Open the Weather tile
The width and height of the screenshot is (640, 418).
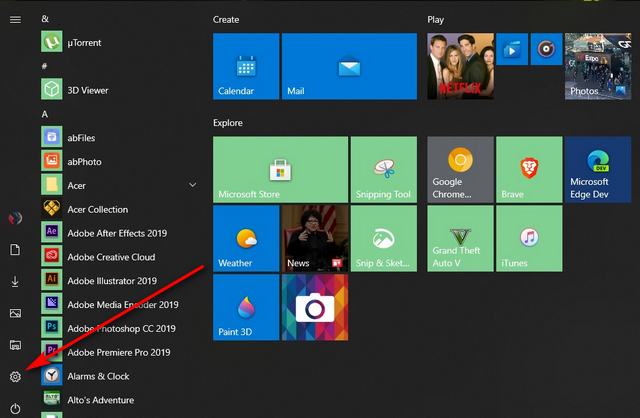tap(246, 238)
